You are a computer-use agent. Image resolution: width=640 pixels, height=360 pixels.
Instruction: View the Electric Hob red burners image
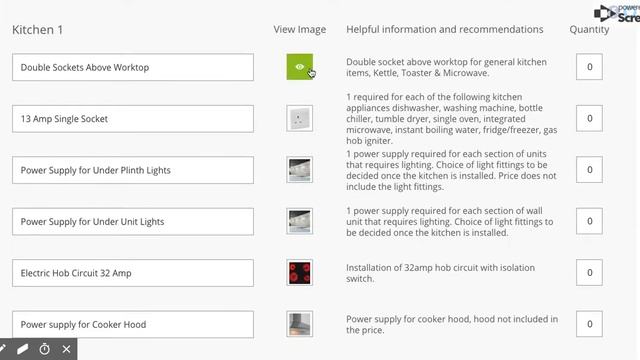click(x=300, y=273)
